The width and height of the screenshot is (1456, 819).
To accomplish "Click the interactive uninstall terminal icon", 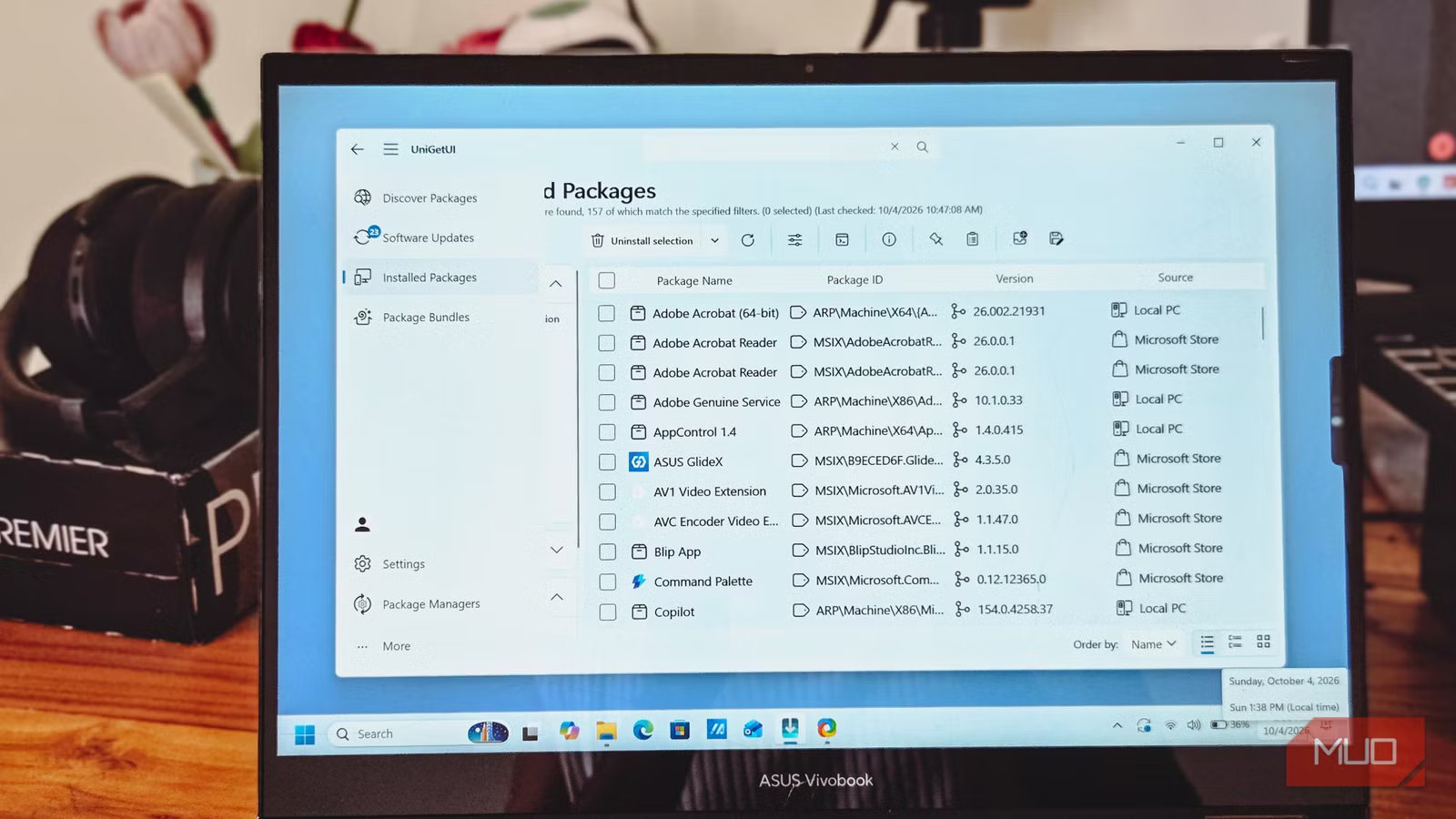I will [843, 240].
